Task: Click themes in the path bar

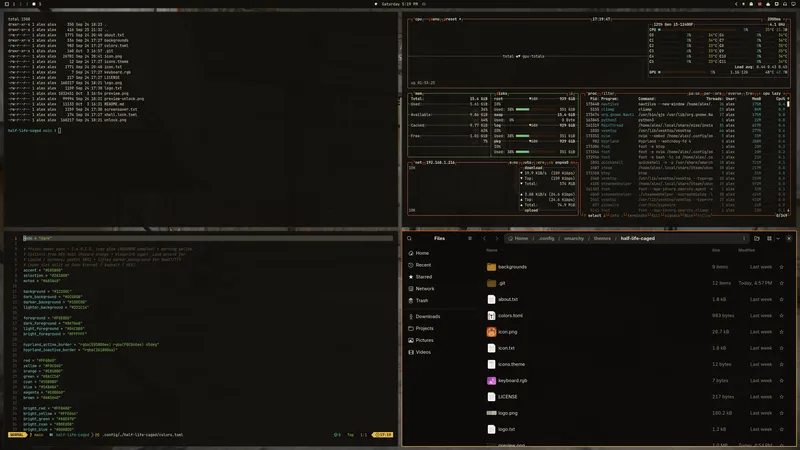Action: 602,238
